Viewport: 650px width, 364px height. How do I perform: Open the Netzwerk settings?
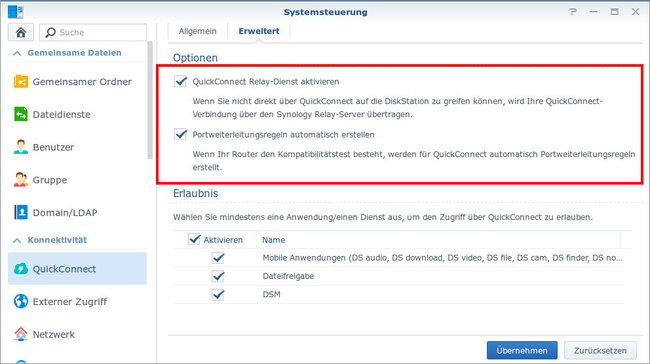pos(77,334)
